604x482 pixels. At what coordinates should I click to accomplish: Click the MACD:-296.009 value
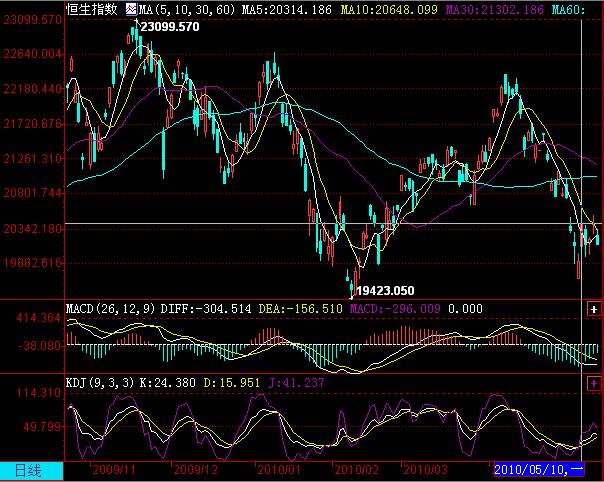[x=395, y=309]
